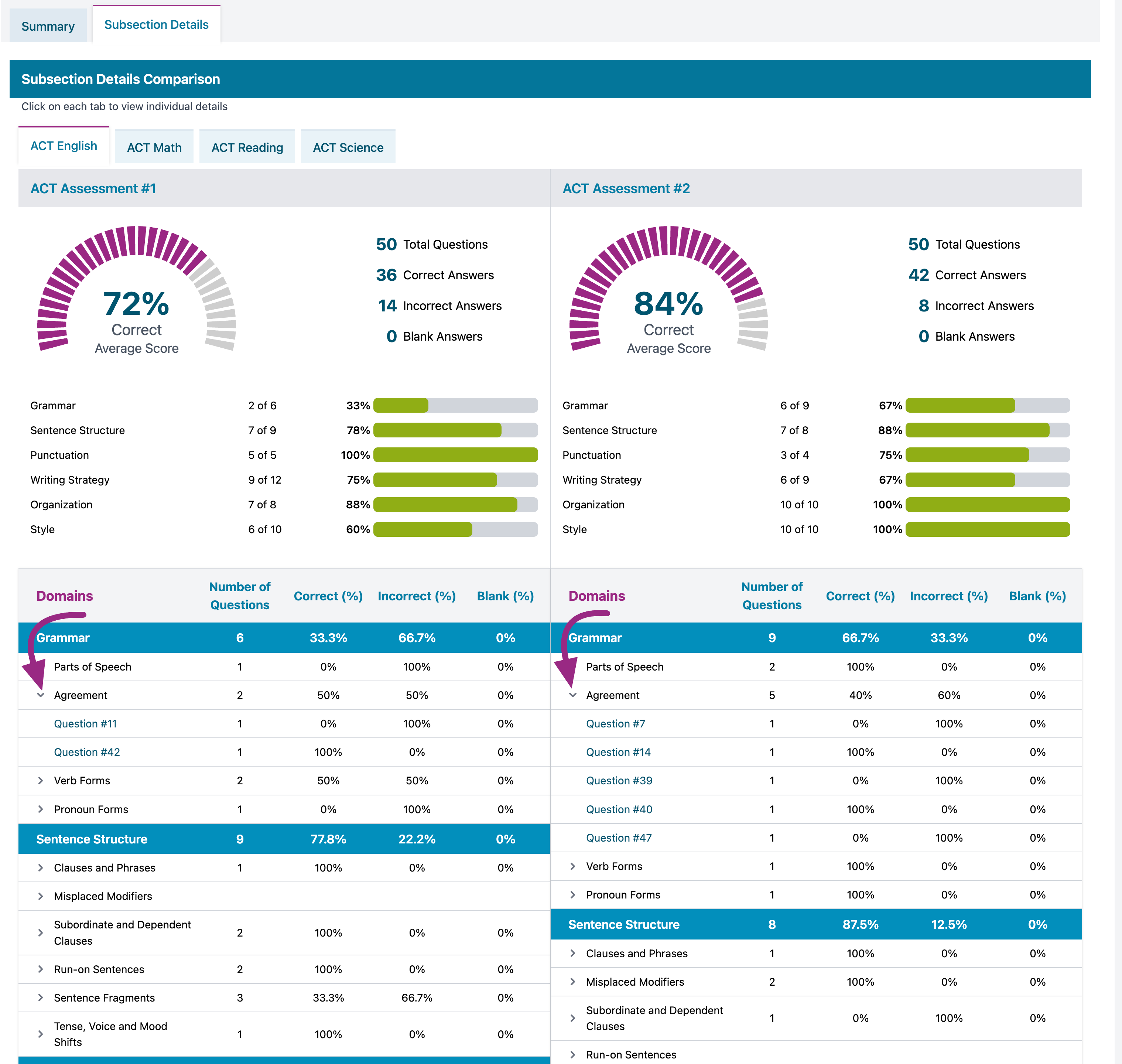This screenshot has width=1122, height=1064.
Task: Select Sentence Structure header row in Assessment #2
Action: (624, 924)
